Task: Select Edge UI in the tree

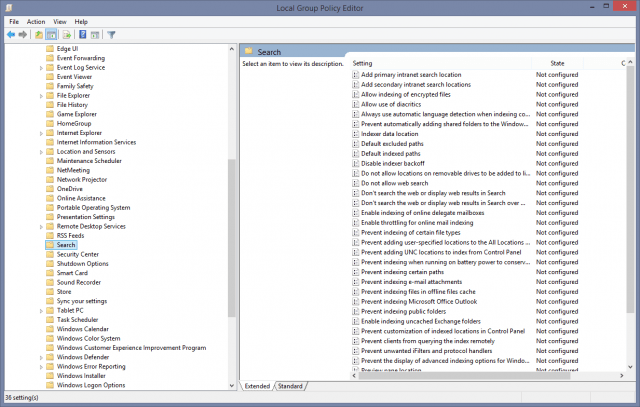Action: [67, 49]
